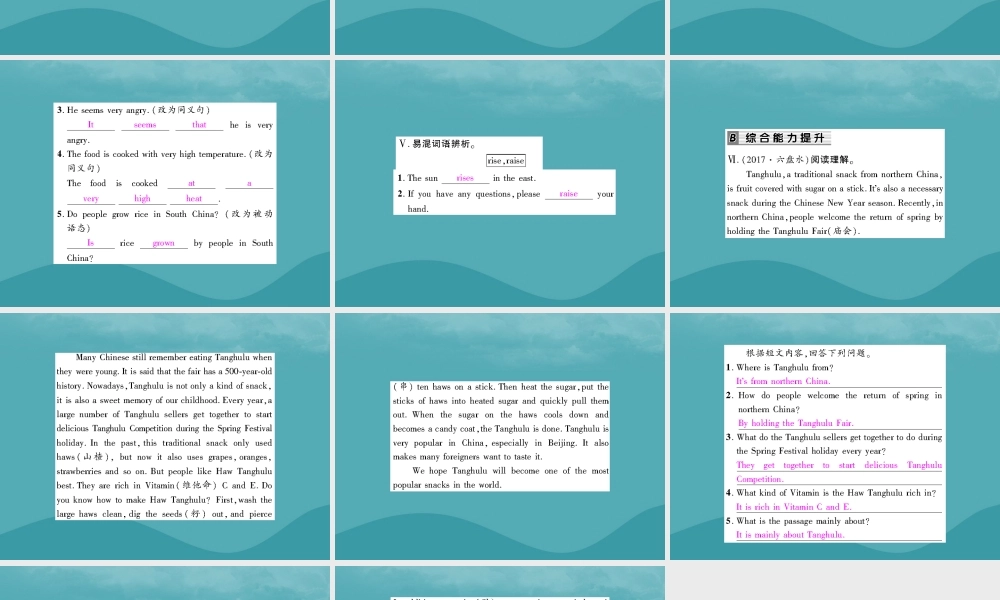
Task: Click the filled blank 'grown' in exercise 5
Action: point(163,243)
